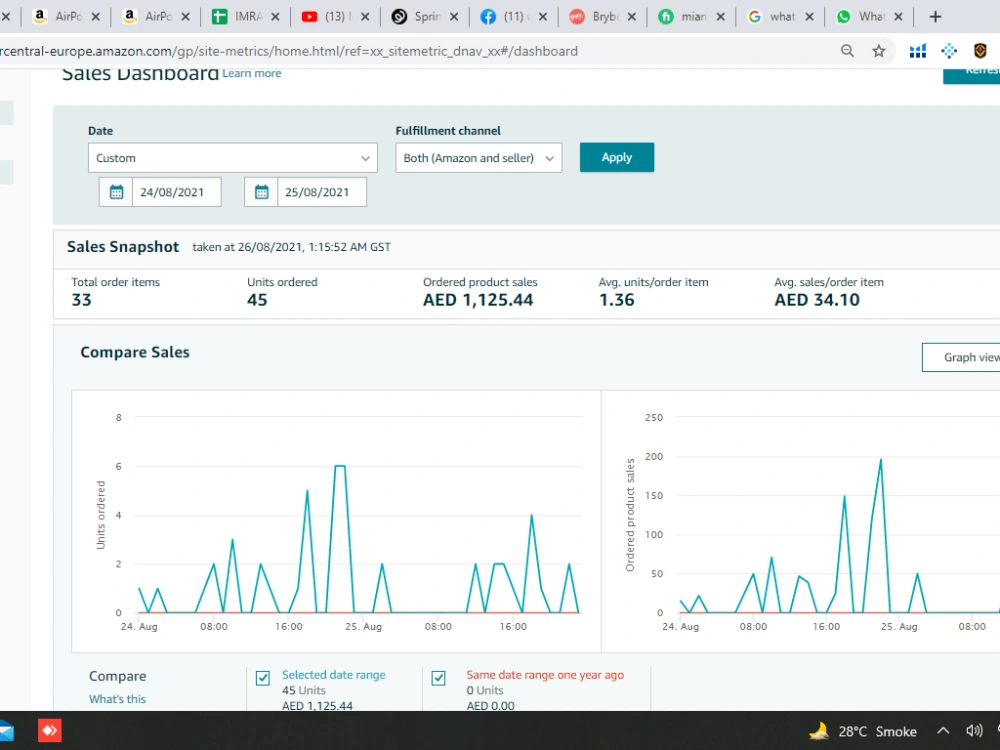Open the red app icon in taskbar

[50, 730]
